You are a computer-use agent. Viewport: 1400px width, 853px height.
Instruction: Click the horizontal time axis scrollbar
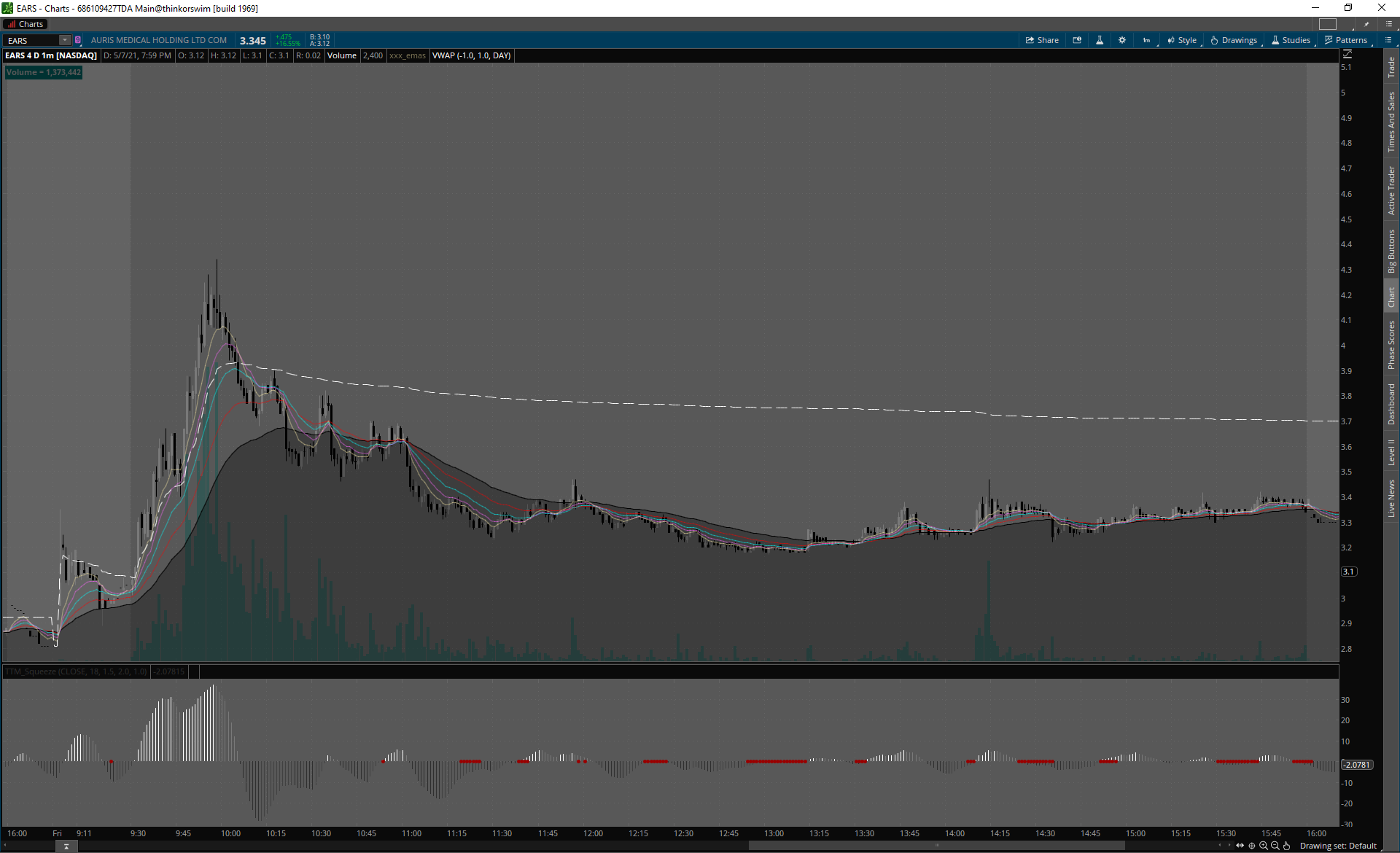coord(936,846)
